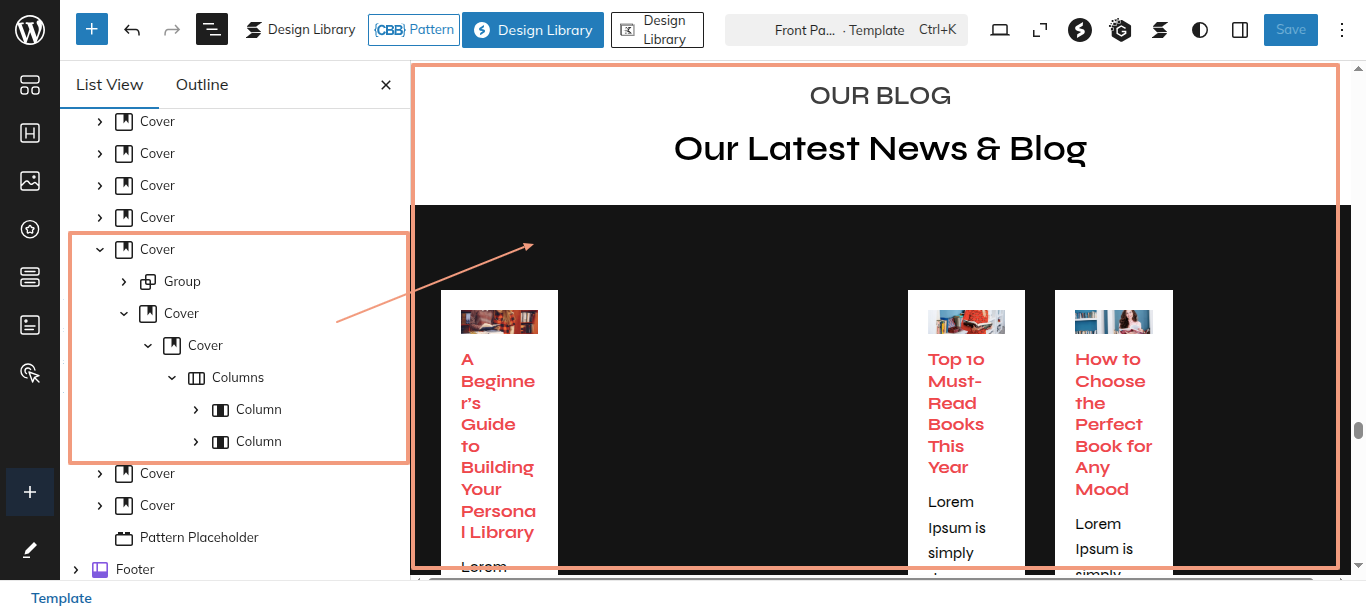Open the block inserter plus button

coord(91,30)
